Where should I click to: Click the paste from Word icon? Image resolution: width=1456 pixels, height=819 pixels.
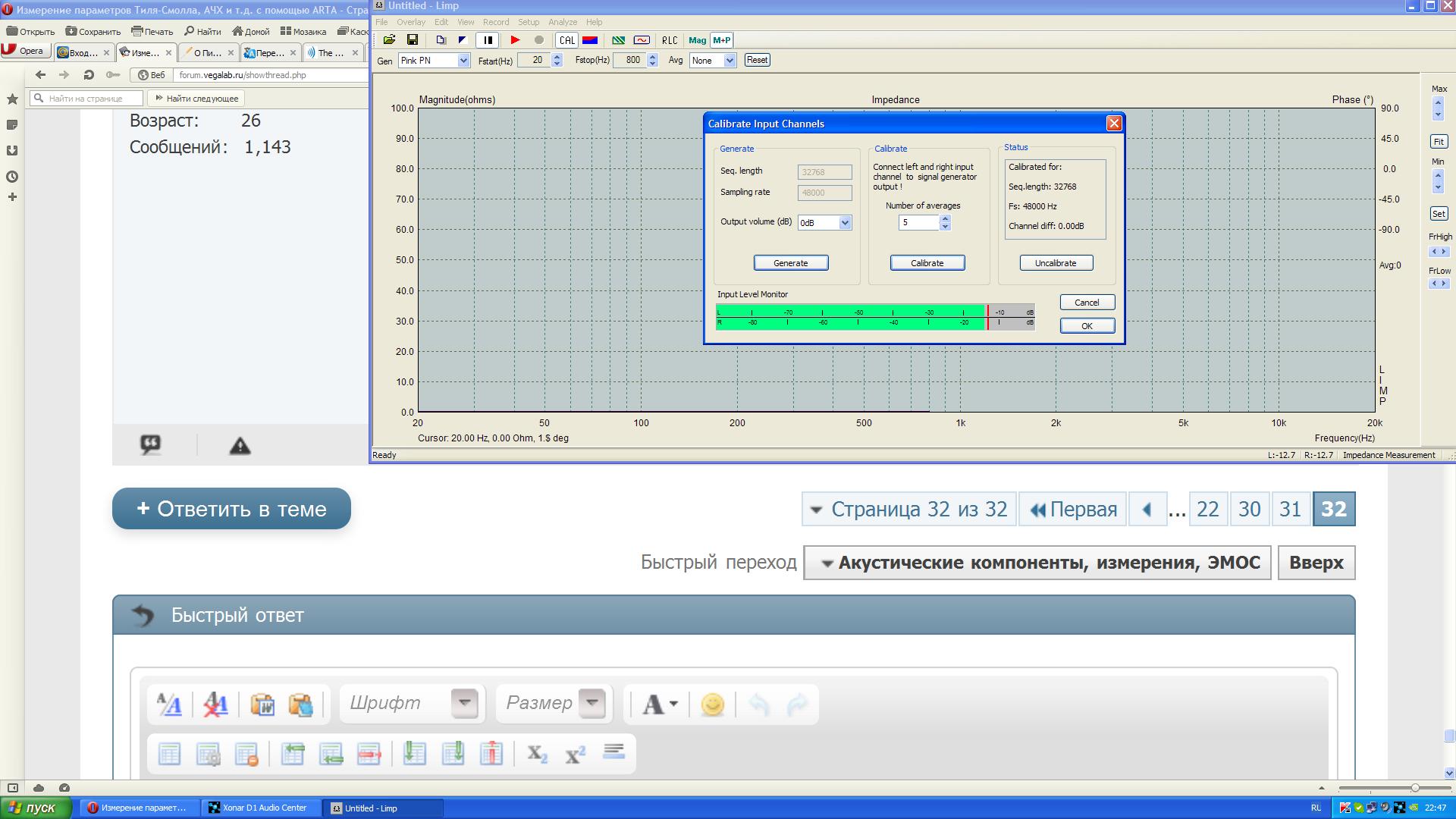(262, 704)
